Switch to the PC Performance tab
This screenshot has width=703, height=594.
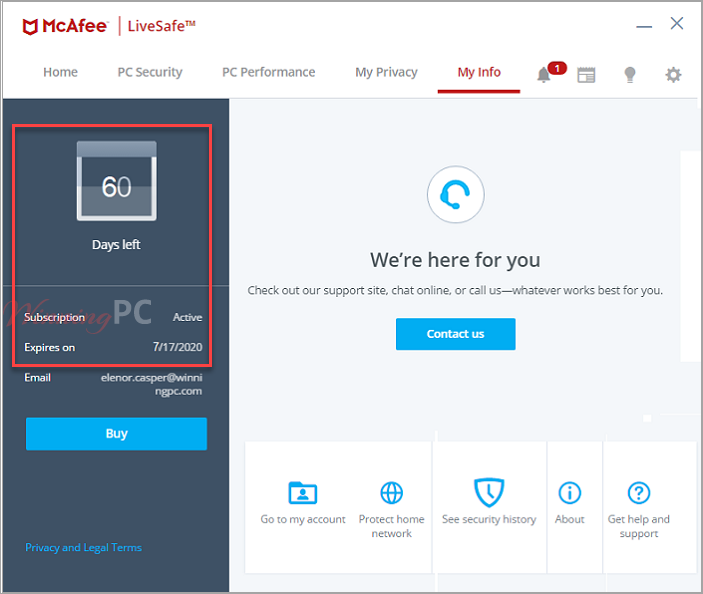[269, 72]
